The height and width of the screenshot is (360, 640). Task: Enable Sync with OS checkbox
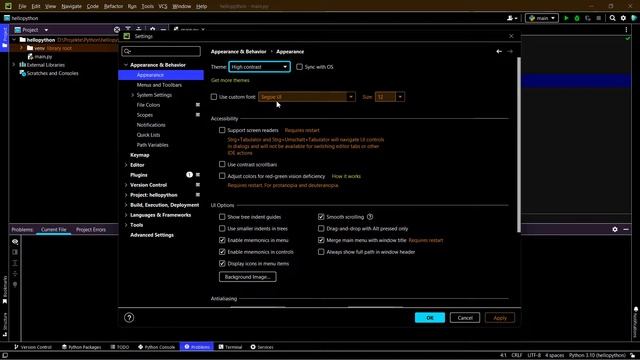pyautogui.click(x=299, y=67)
